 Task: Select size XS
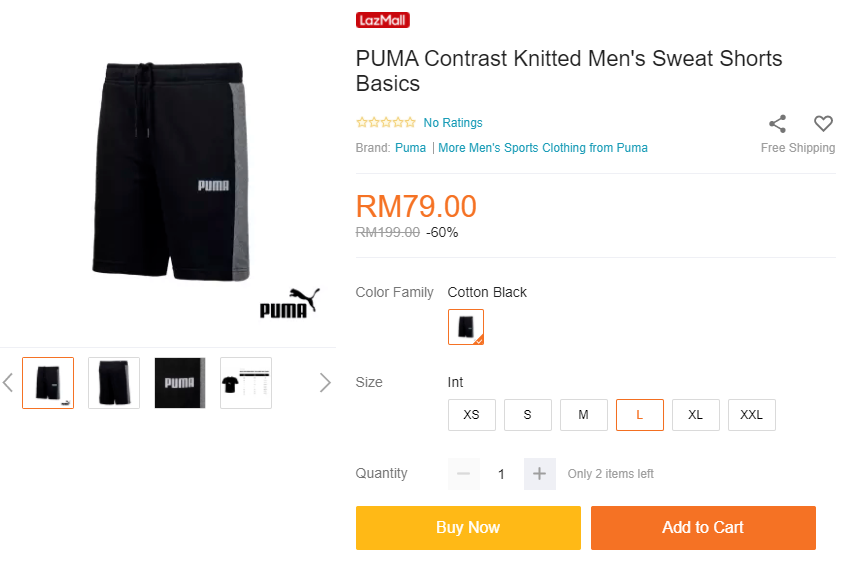tap(472, 415)
